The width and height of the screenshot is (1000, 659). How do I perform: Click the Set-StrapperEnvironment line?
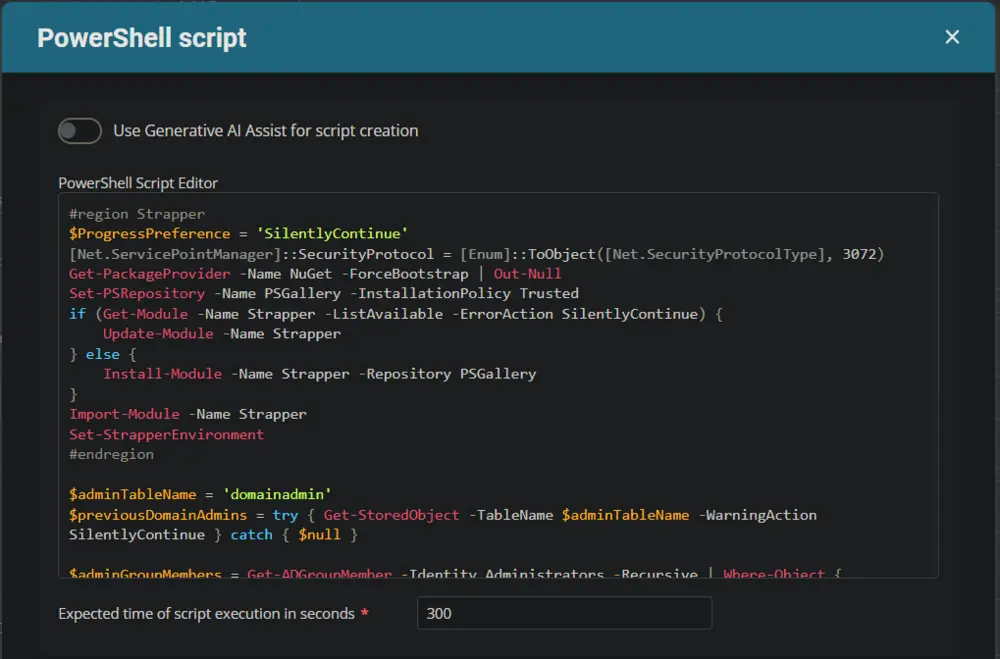pyautogui.click(x=166, y=434)
